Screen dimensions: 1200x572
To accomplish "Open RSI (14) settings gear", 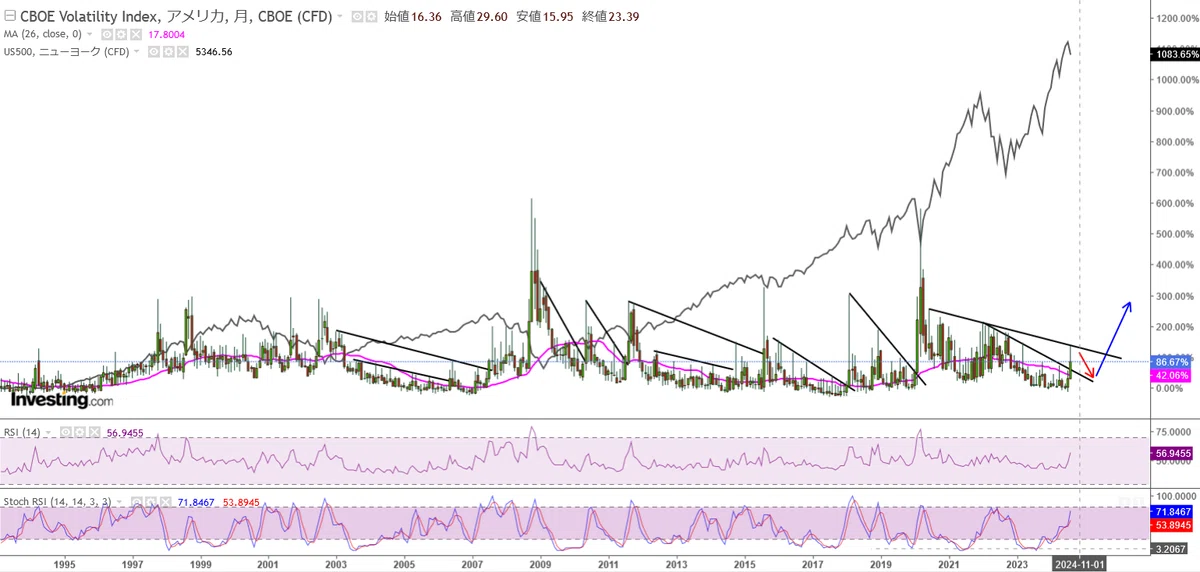I will (x=80, y=432).
